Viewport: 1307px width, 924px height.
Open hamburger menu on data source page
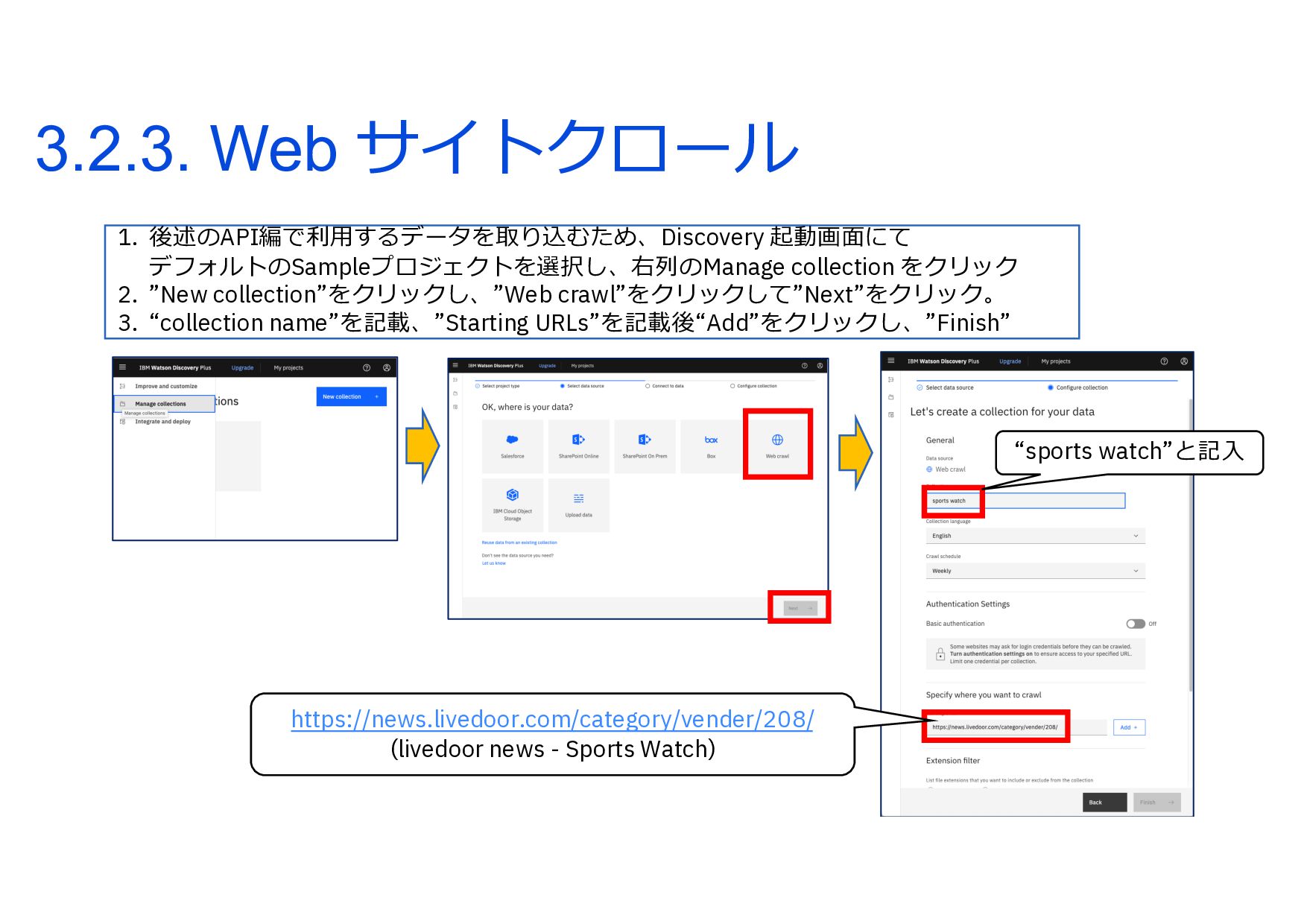[455, 365]
